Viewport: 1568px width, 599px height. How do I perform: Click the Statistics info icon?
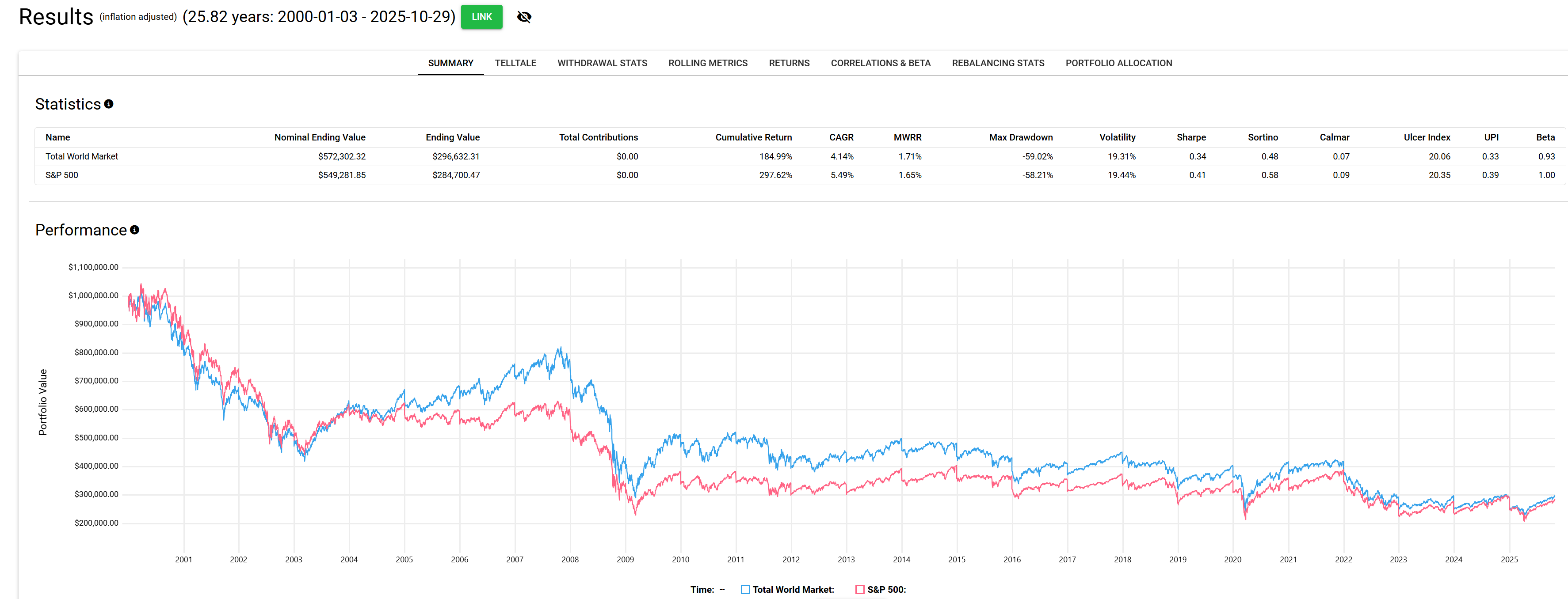click(x=108, y=104)
